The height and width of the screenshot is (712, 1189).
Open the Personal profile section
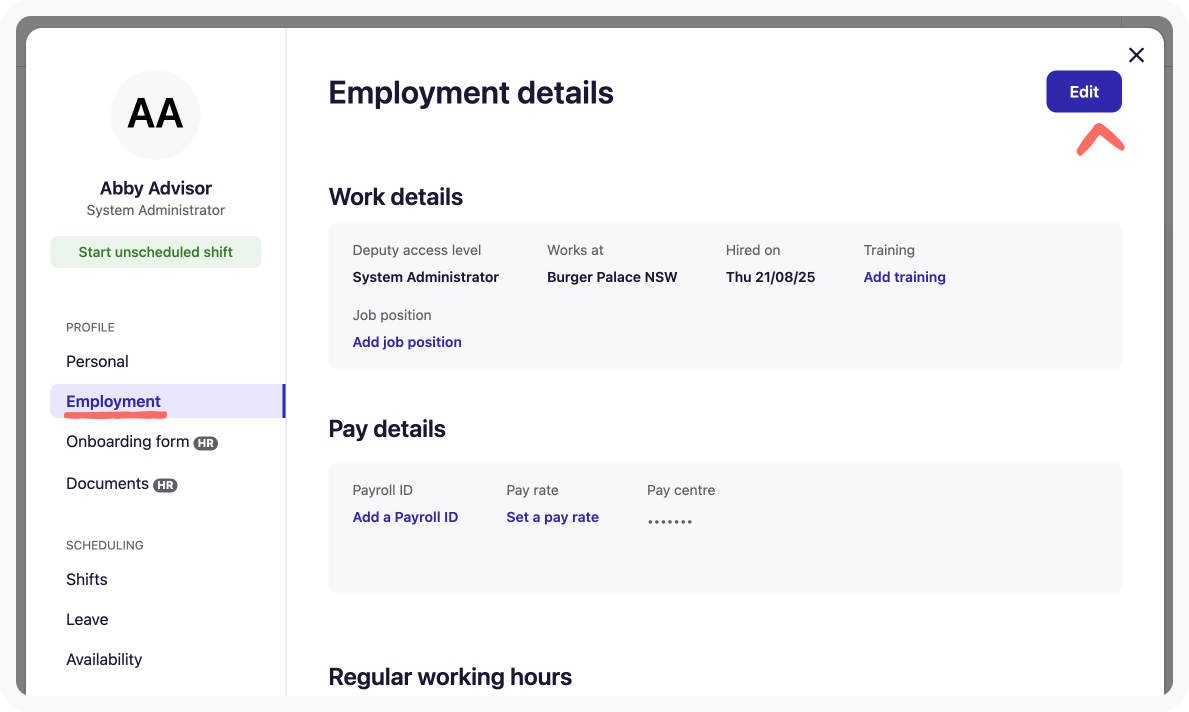click(x=97, y=361)
